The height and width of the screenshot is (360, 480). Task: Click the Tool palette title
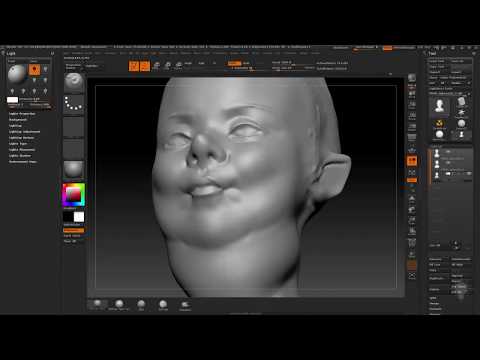[x=432, y=53]
